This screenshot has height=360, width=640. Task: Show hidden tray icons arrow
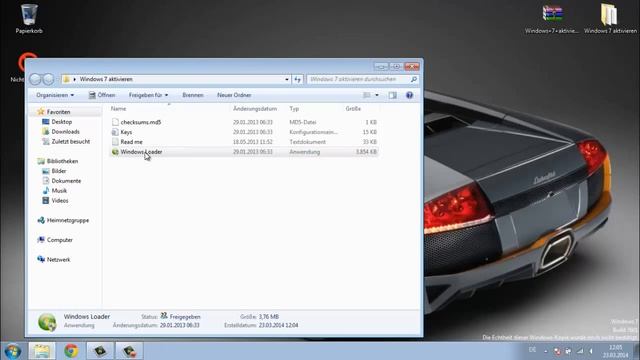(x=546, y=351)
